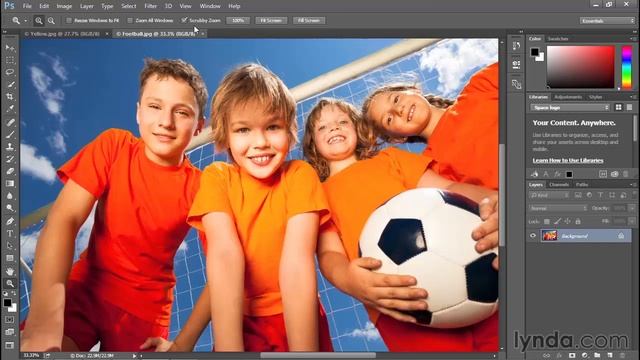Viewport: 640px width, 360px height.
Task: Click Zoom In mode in options bar
Action: pyautogui.click(x=39, y=20)
